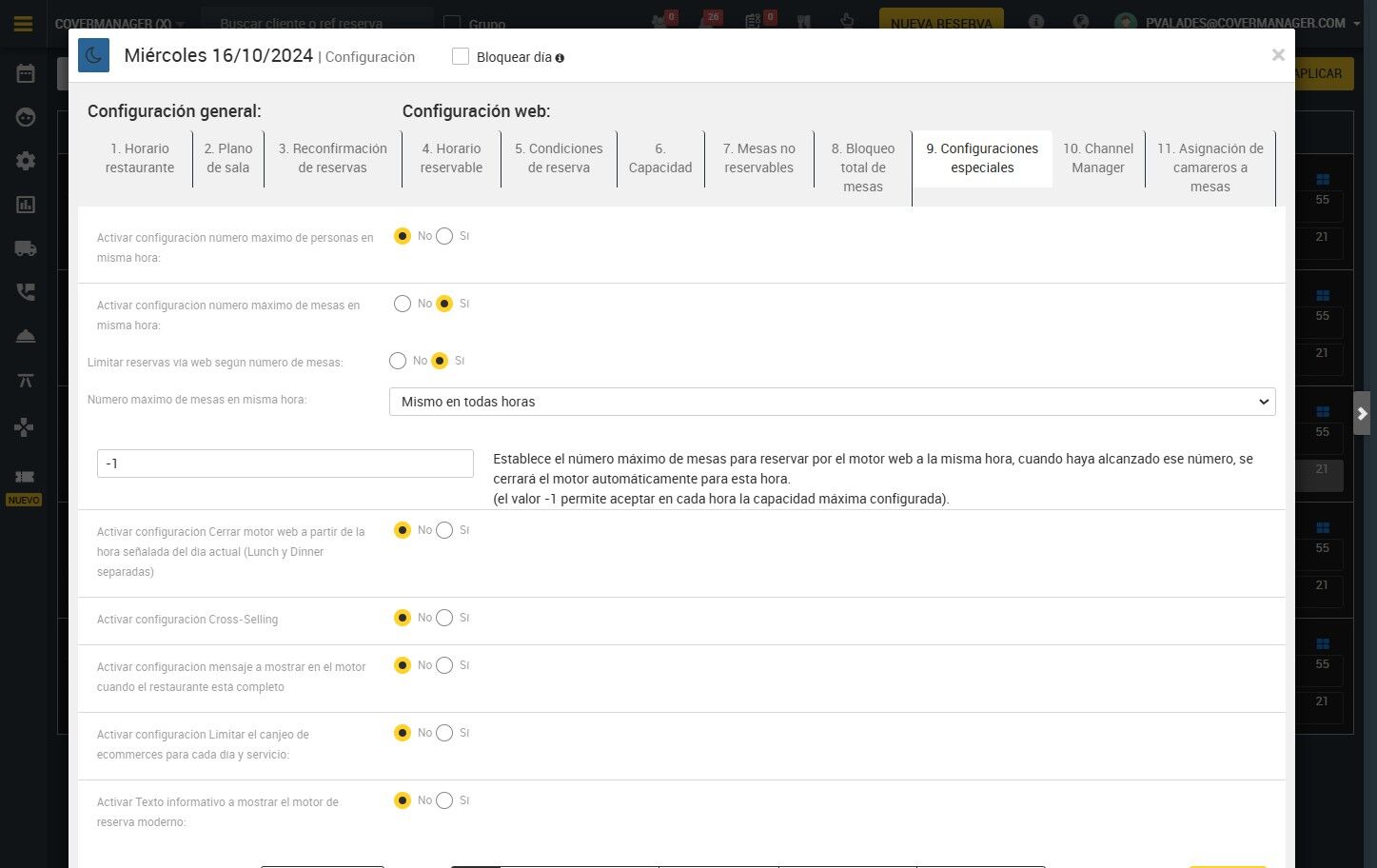This screenshot has height=868, width=1377.
Task: Select Si for máximo de personas en misma hora
Action: [444, 236]
